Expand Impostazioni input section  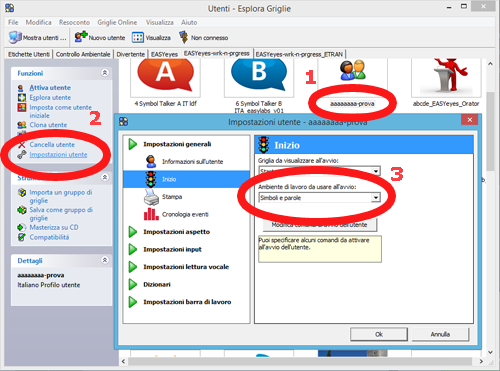[x=133, y=249]
